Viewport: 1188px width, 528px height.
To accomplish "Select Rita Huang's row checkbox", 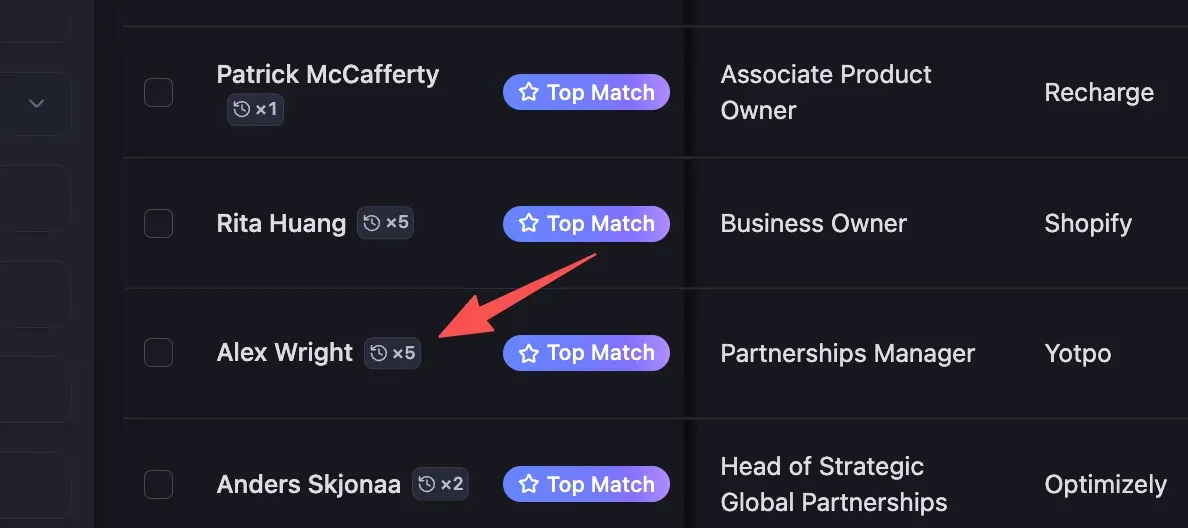I will point(158,223).
